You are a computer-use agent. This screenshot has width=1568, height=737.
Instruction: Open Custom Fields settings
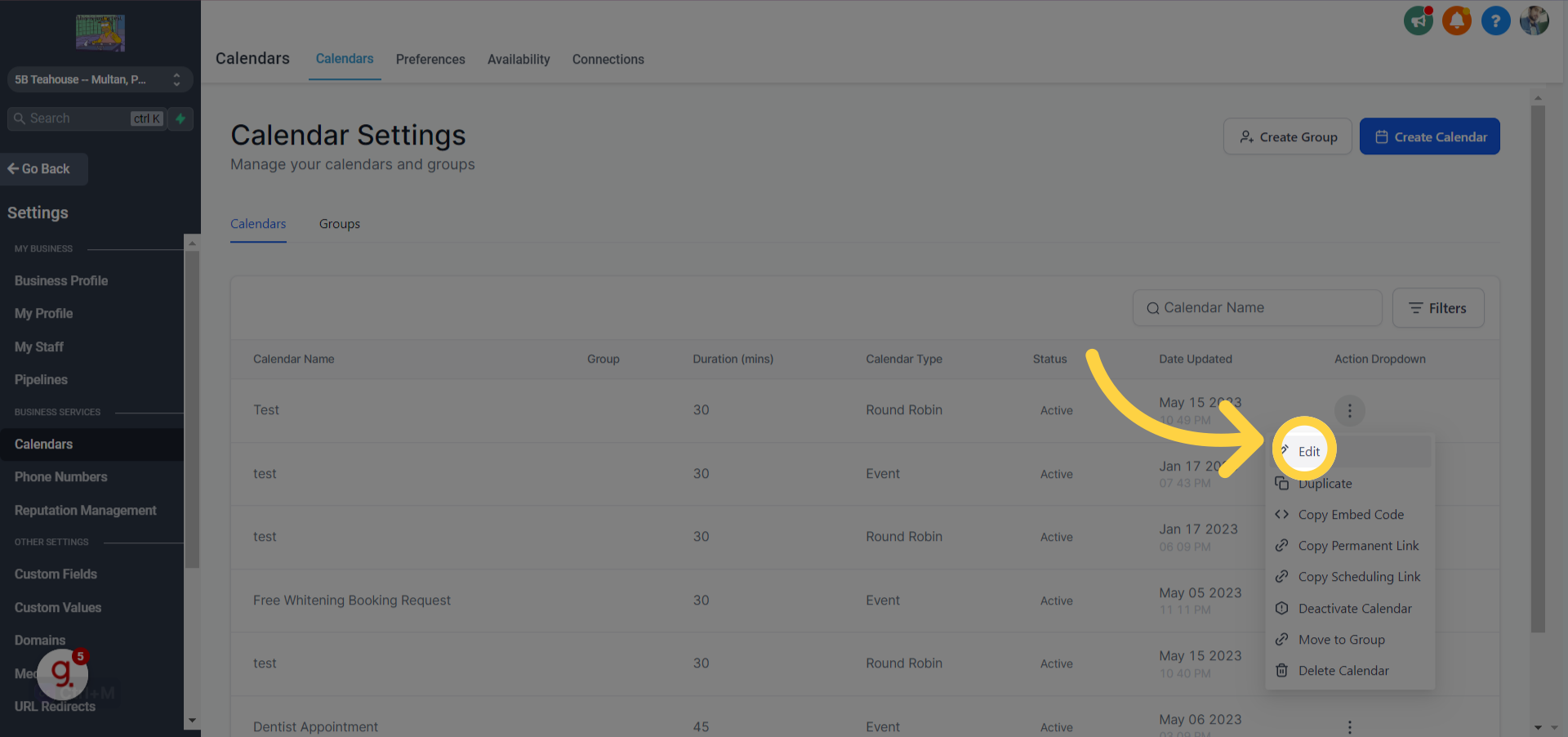56,574
